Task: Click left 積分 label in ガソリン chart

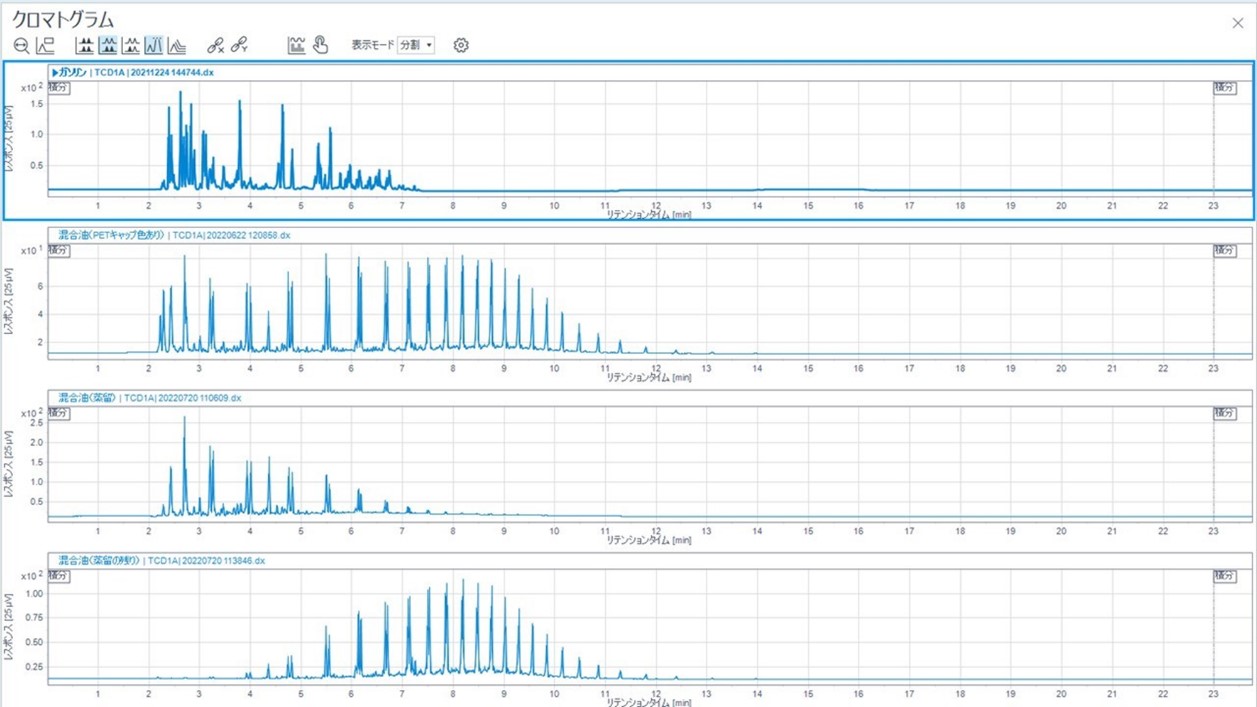Action: point(59,88)
